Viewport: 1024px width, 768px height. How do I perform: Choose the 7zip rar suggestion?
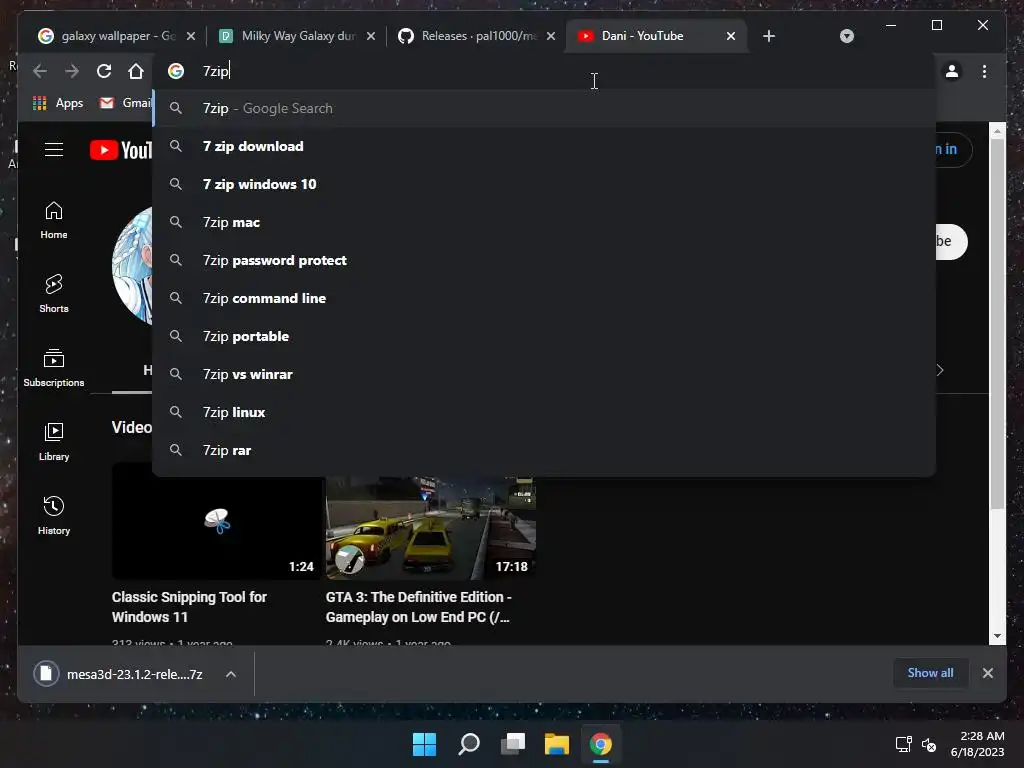(x=543, y=450)
